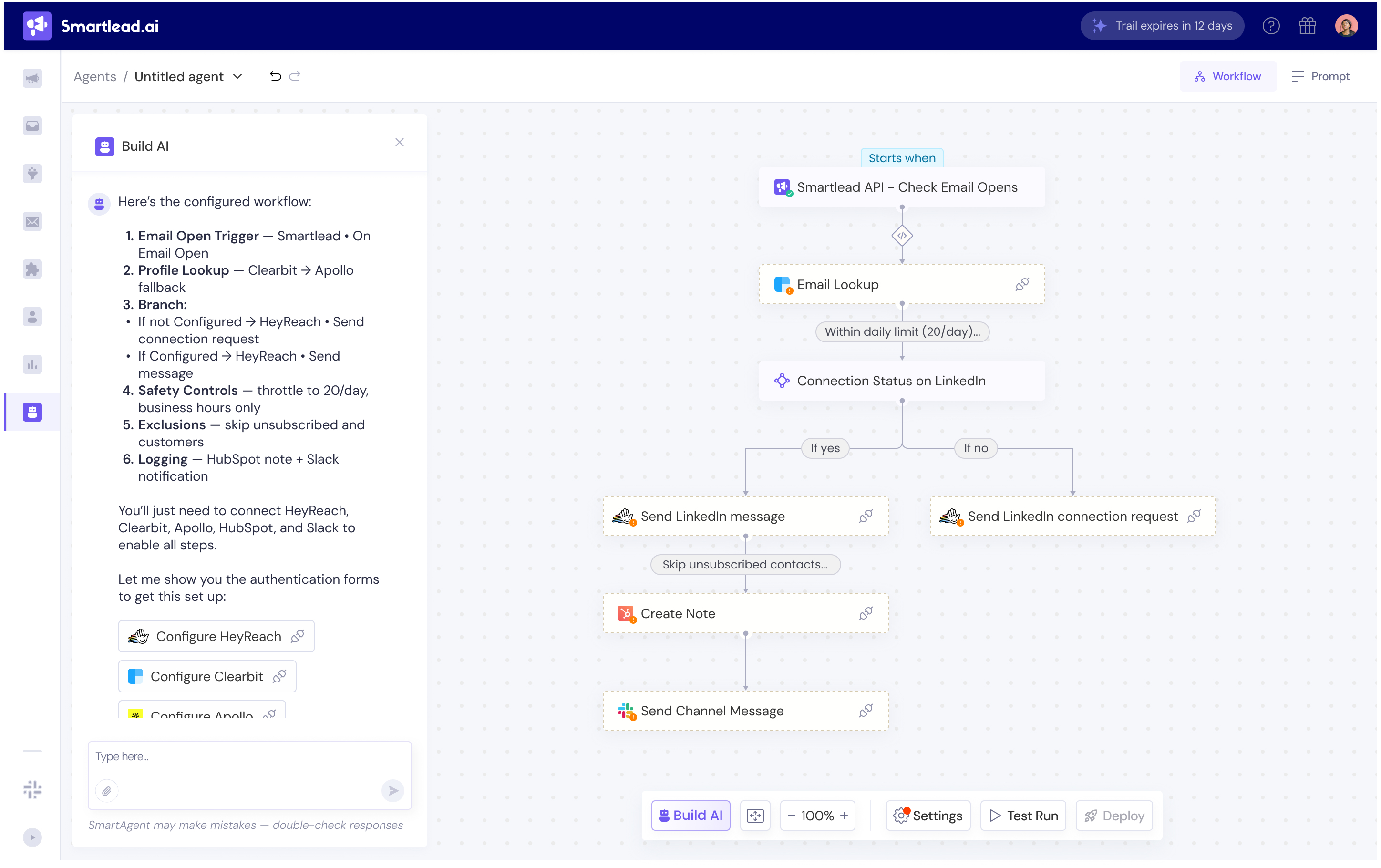Click the Configure HeyReach button
1381x868 pixels.
click(216, 636)
